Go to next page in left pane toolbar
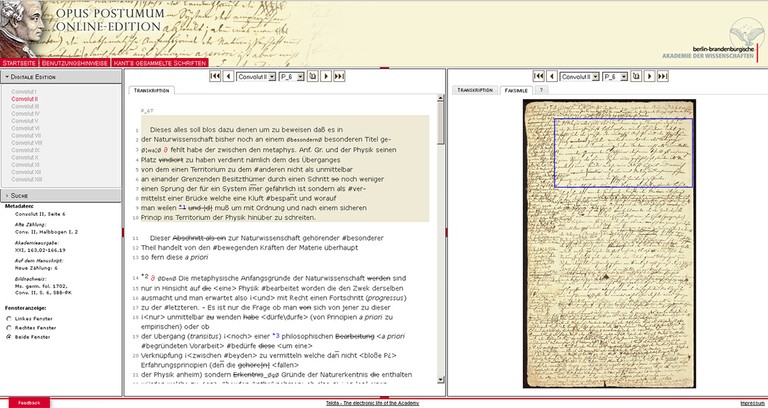This screenshot has height=408, width=768. (326, 76)
